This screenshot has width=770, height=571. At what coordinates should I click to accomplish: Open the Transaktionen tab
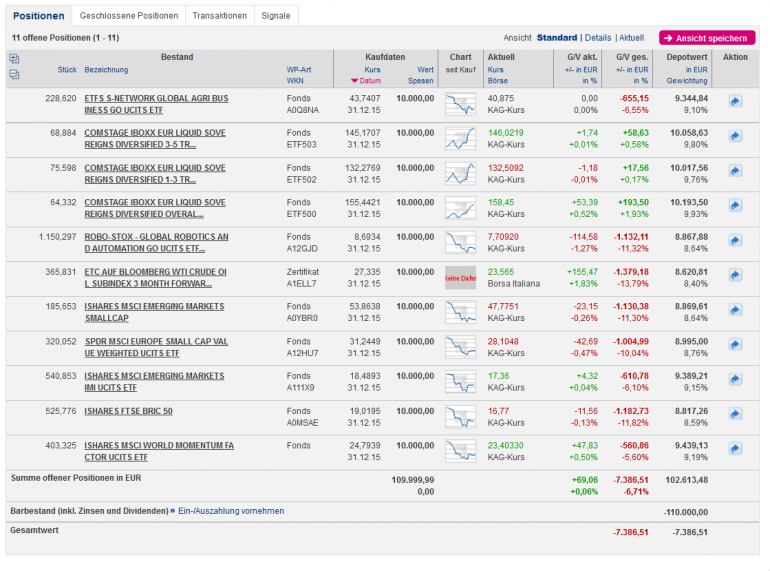219,16
